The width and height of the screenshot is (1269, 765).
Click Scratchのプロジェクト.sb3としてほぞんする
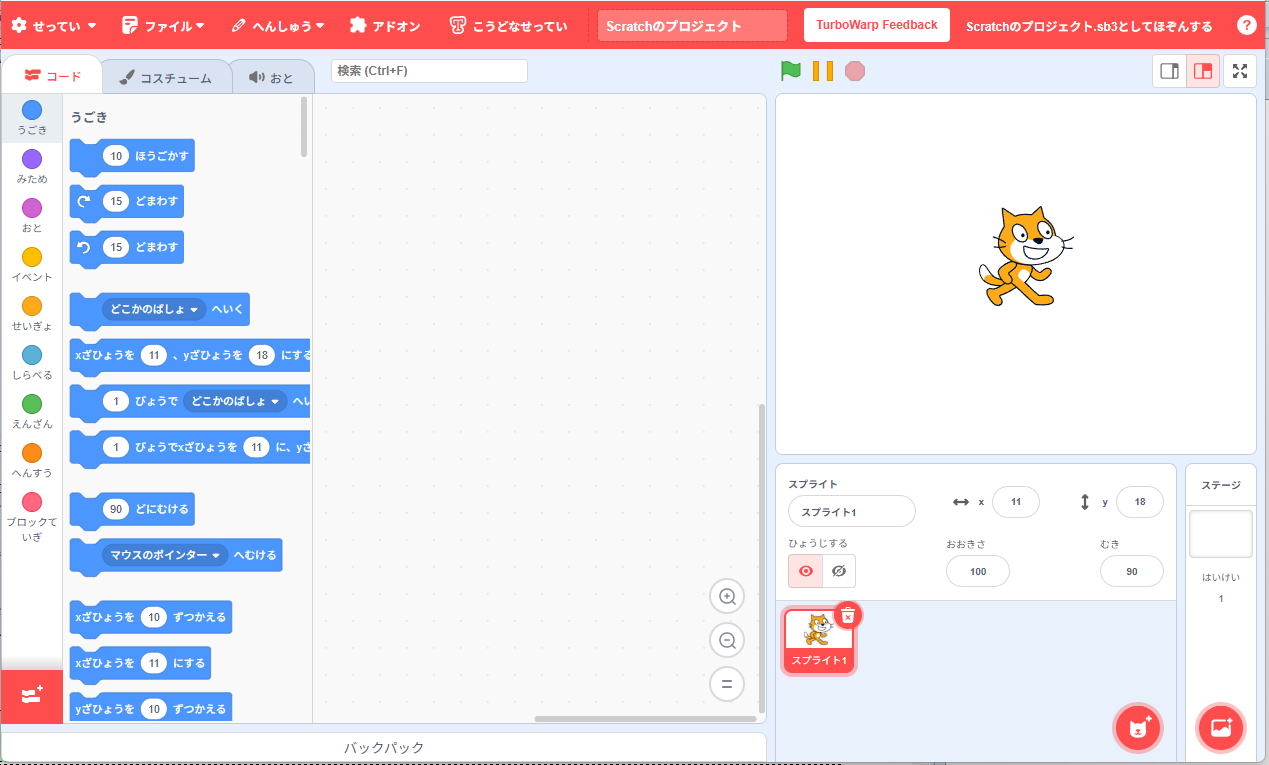1089,26
